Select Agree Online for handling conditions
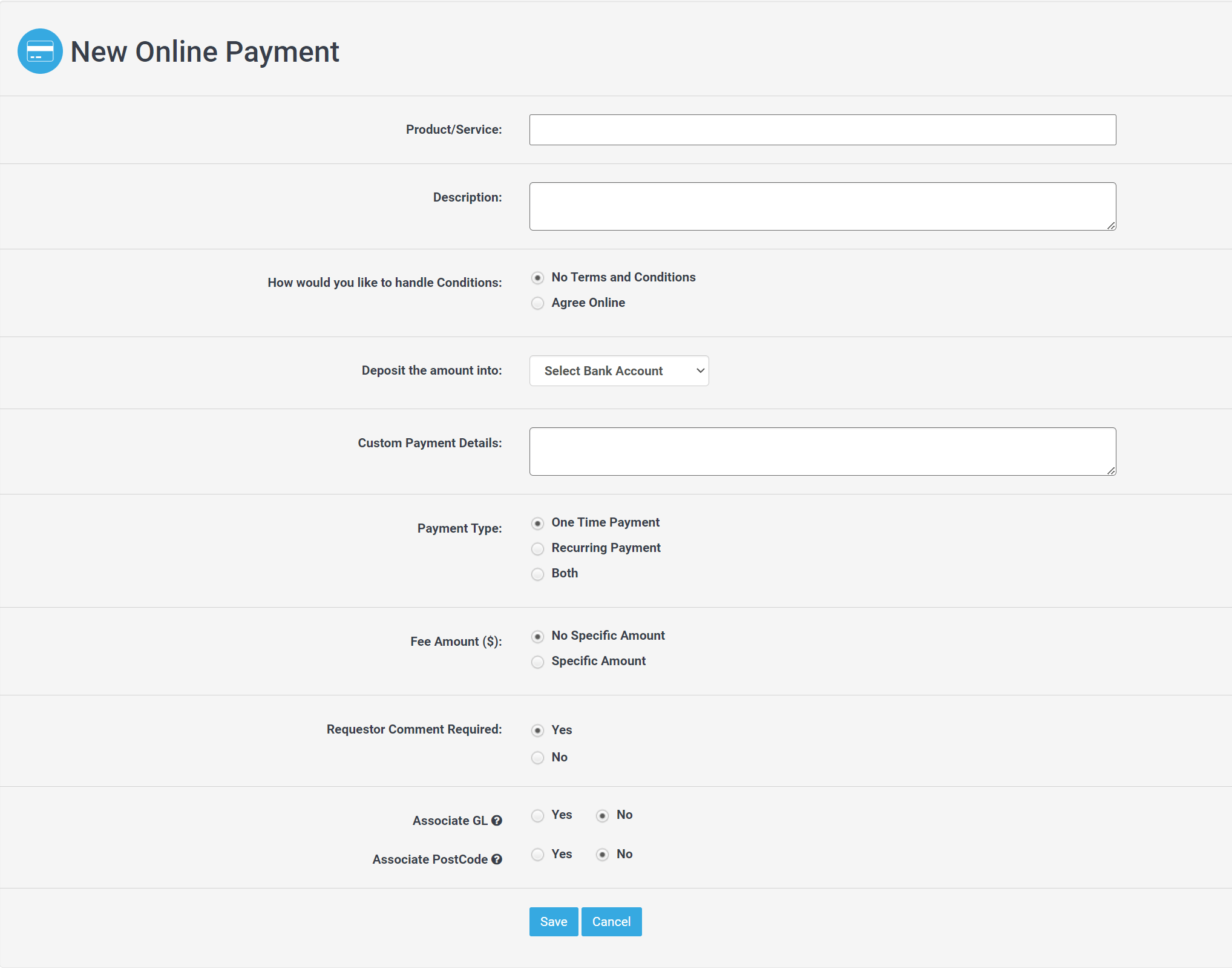Screen dimensions: 1232x969 pyautogui.click(x=537, y=303)
